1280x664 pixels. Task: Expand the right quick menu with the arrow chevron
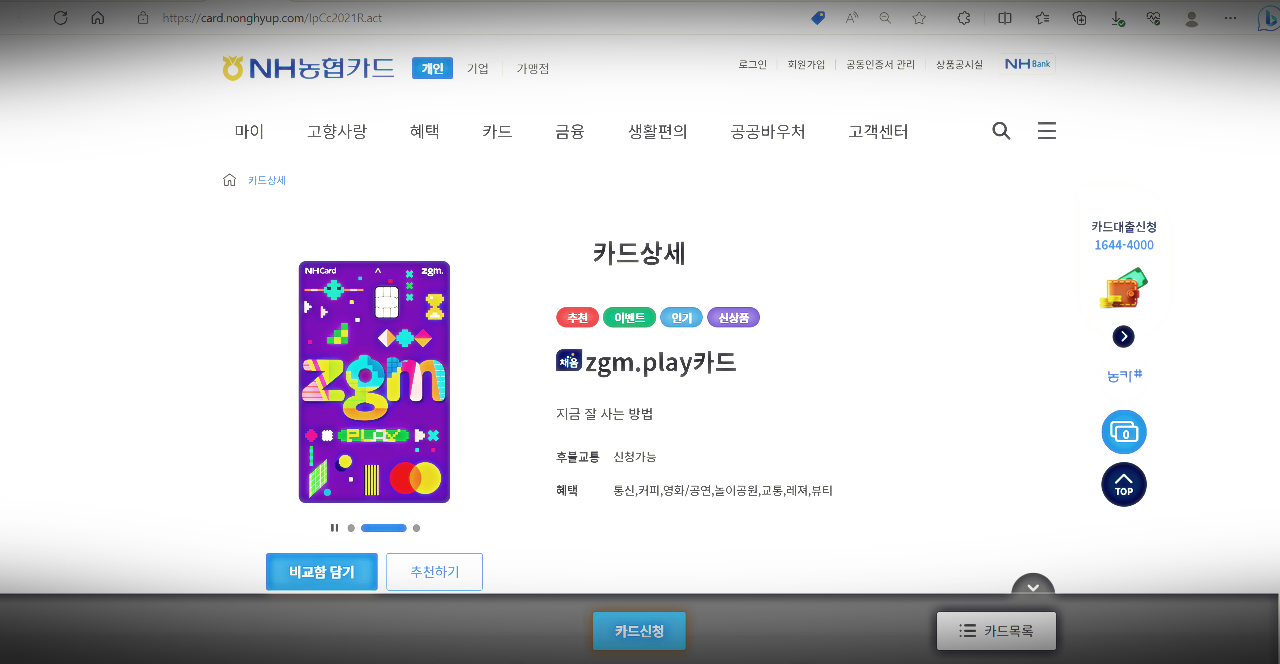(x=1123, y=336)
